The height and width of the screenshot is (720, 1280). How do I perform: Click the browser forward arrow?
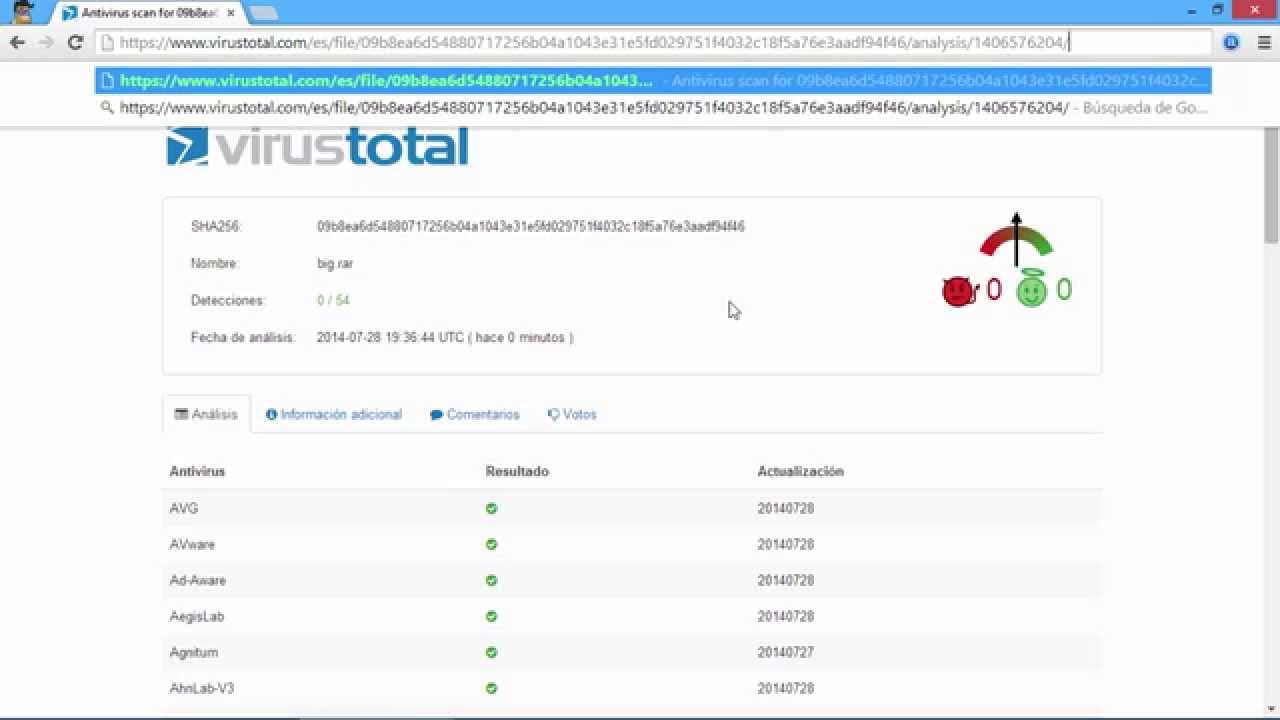pyautogui.click(x=46, y=42)
